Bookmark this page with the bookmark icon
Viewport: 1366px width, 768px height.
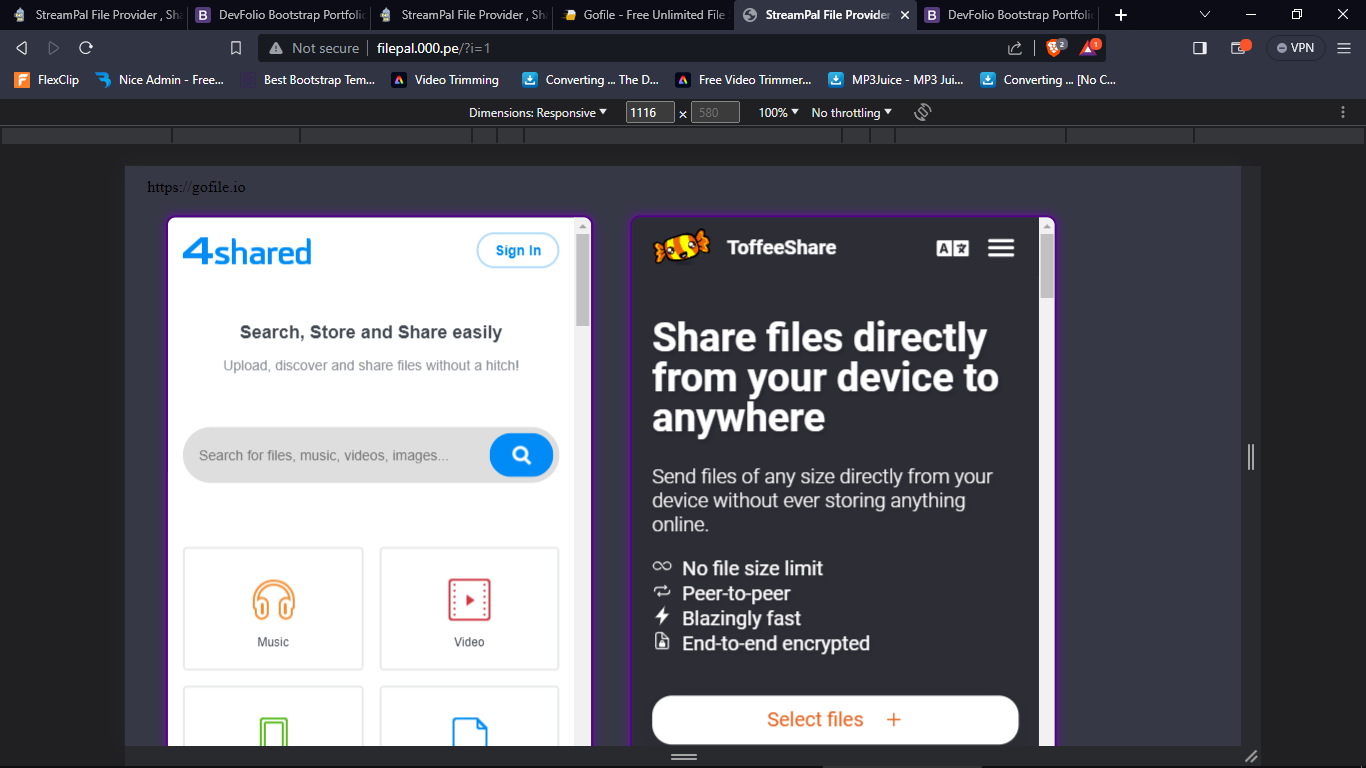pyautogui.click(x=236, y=48)
